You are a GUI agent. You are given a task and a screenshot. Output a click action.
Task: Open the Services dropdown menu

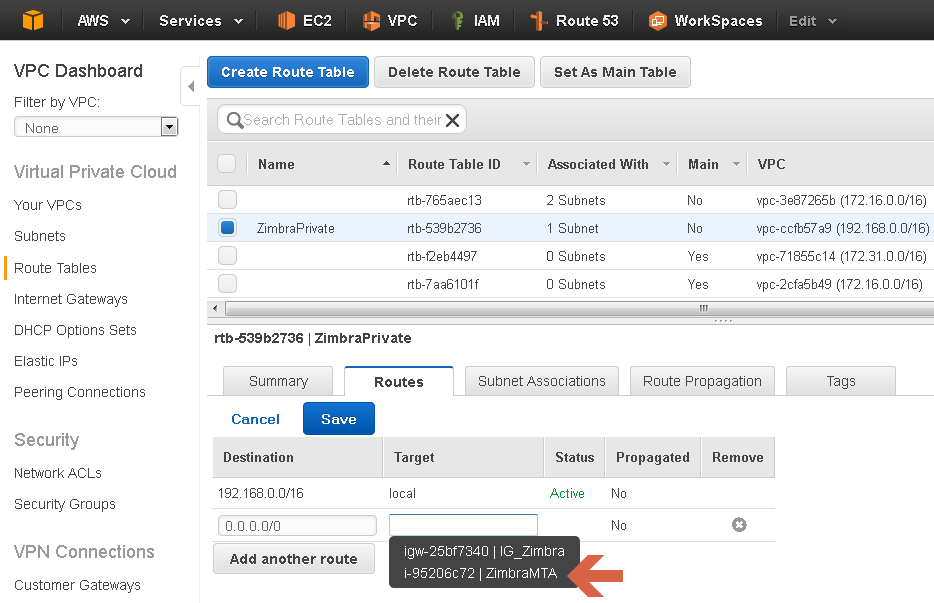tap(201, 21)
